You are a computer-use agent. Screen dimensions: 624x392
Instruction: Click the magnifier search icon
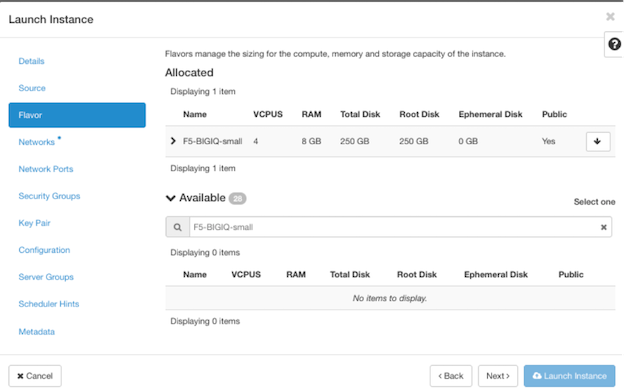pyautogui.click(x=177, y=227)
